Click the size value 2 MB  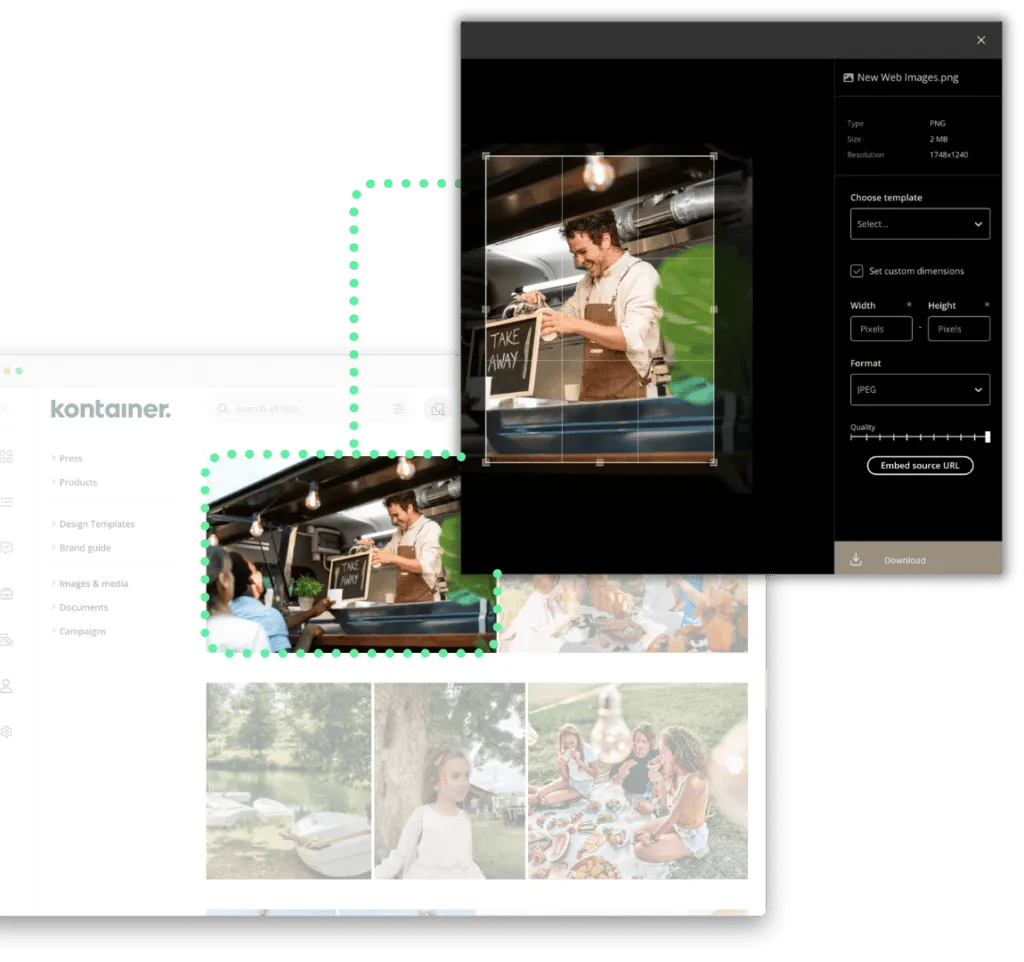tap(938, 139)
